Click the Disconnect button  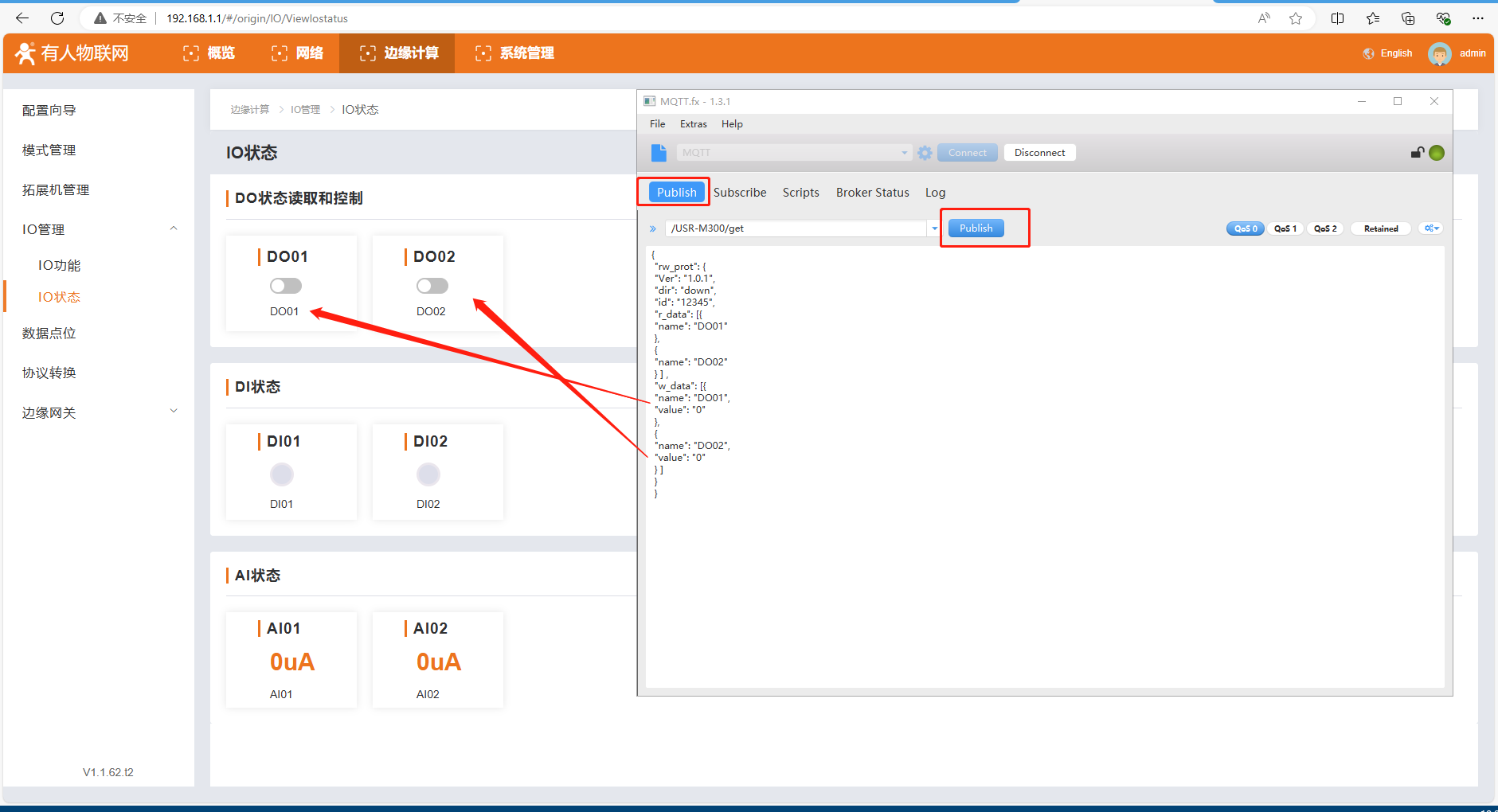pyautogui.click(x=1040, y=153)
